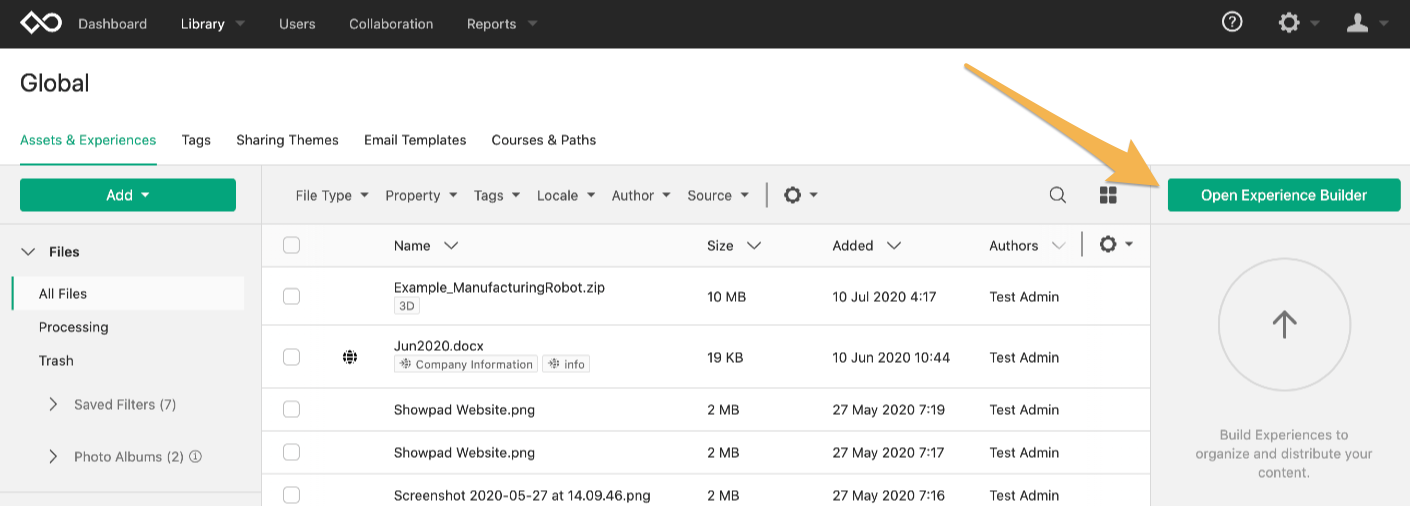The image size is (1410, 506).
Task: Open the Add dropdown button
Action: tap(128, 195)
